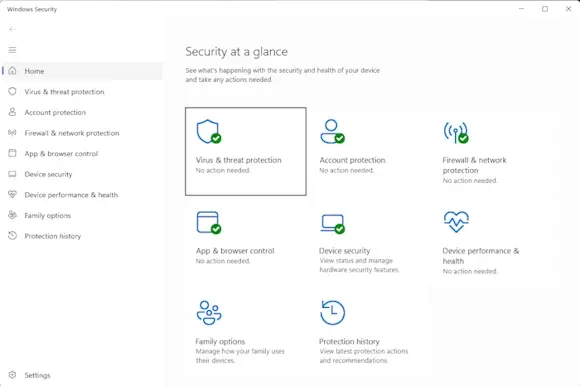This screenshot has height=386, width=580.
Task: Click the large antenna icon on Firewall & network tile
Action: 456,132
